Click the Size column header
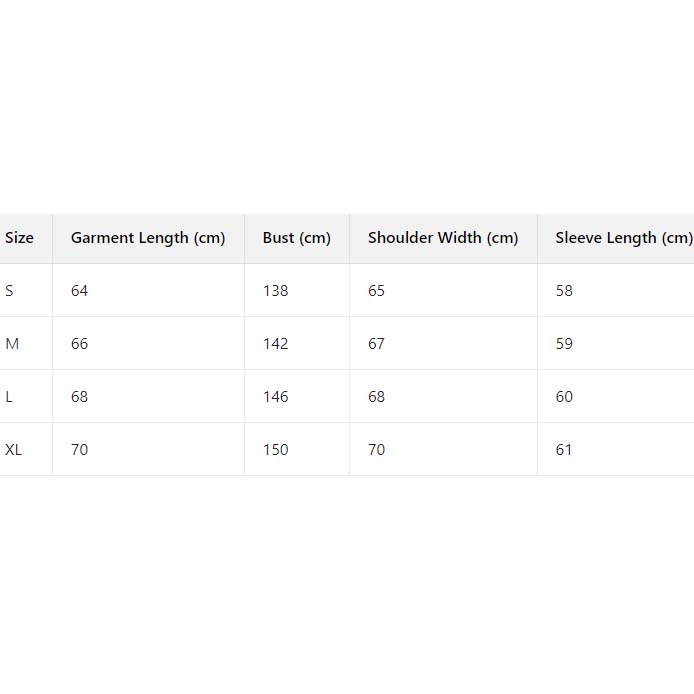Screen dimensions: 694x694 [19, 238]
